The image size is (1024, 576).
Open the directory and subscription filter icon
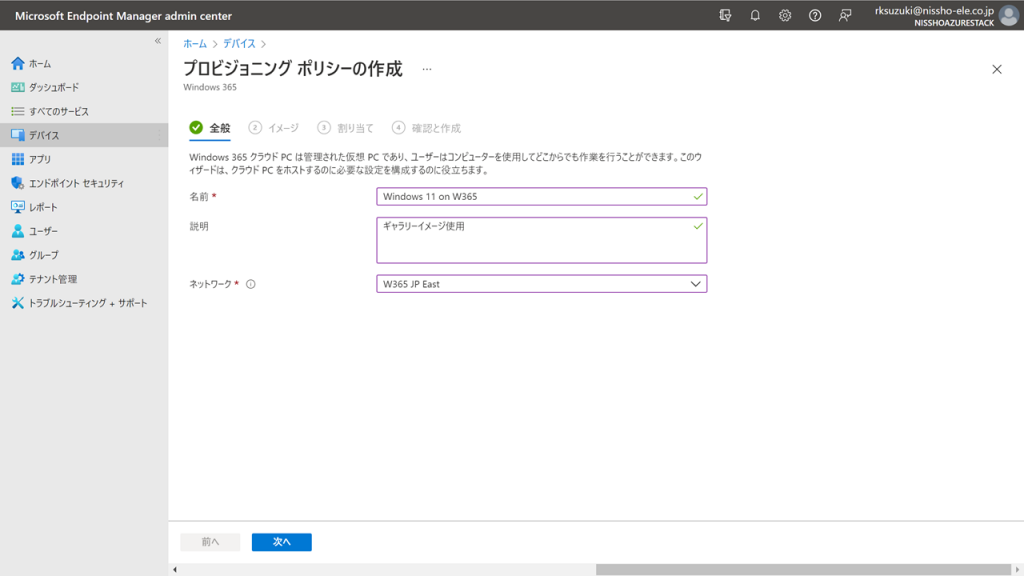pos(725,15)
